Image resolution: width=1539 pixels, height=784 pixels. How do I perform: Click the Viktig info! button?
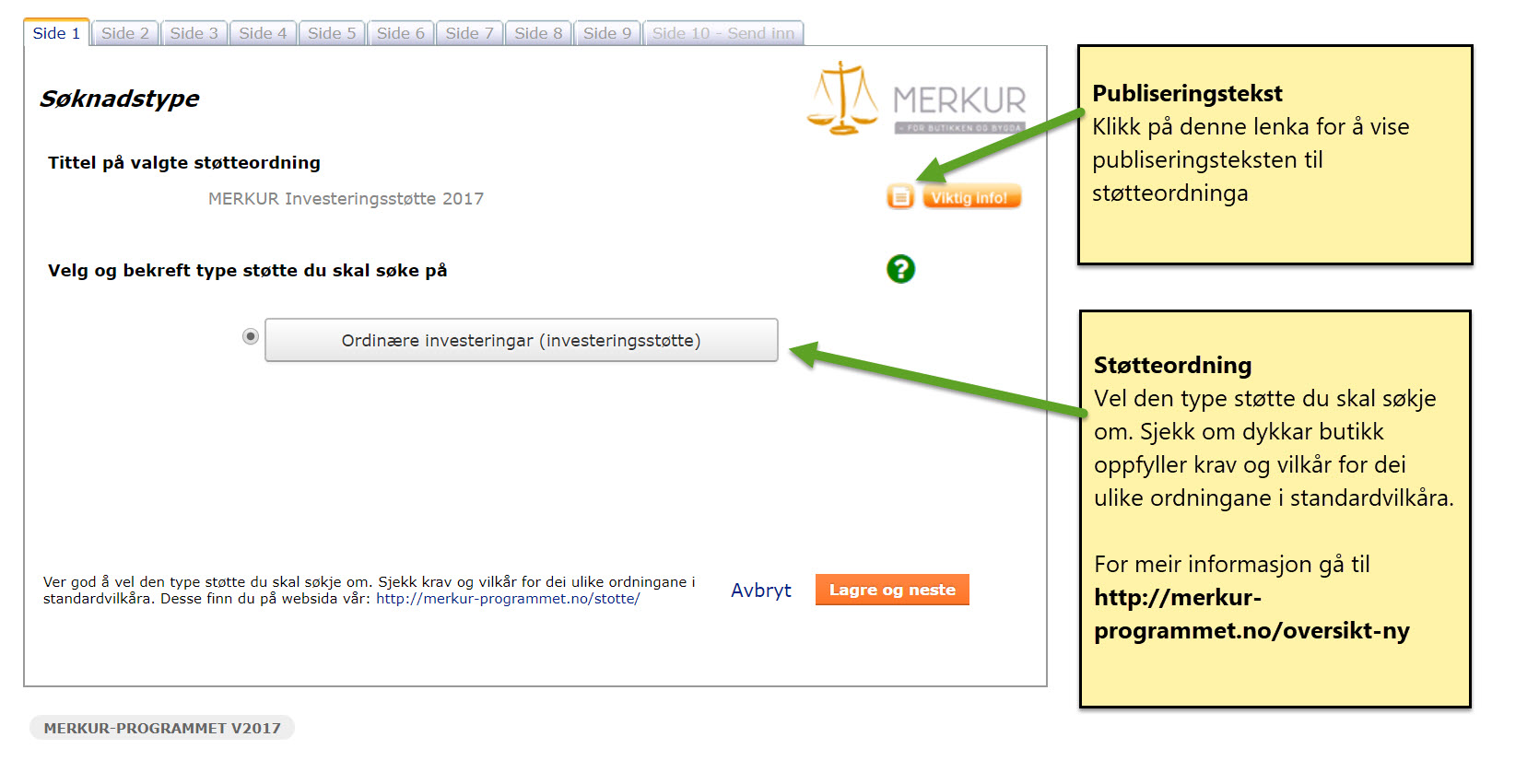[x=971, y=197]
